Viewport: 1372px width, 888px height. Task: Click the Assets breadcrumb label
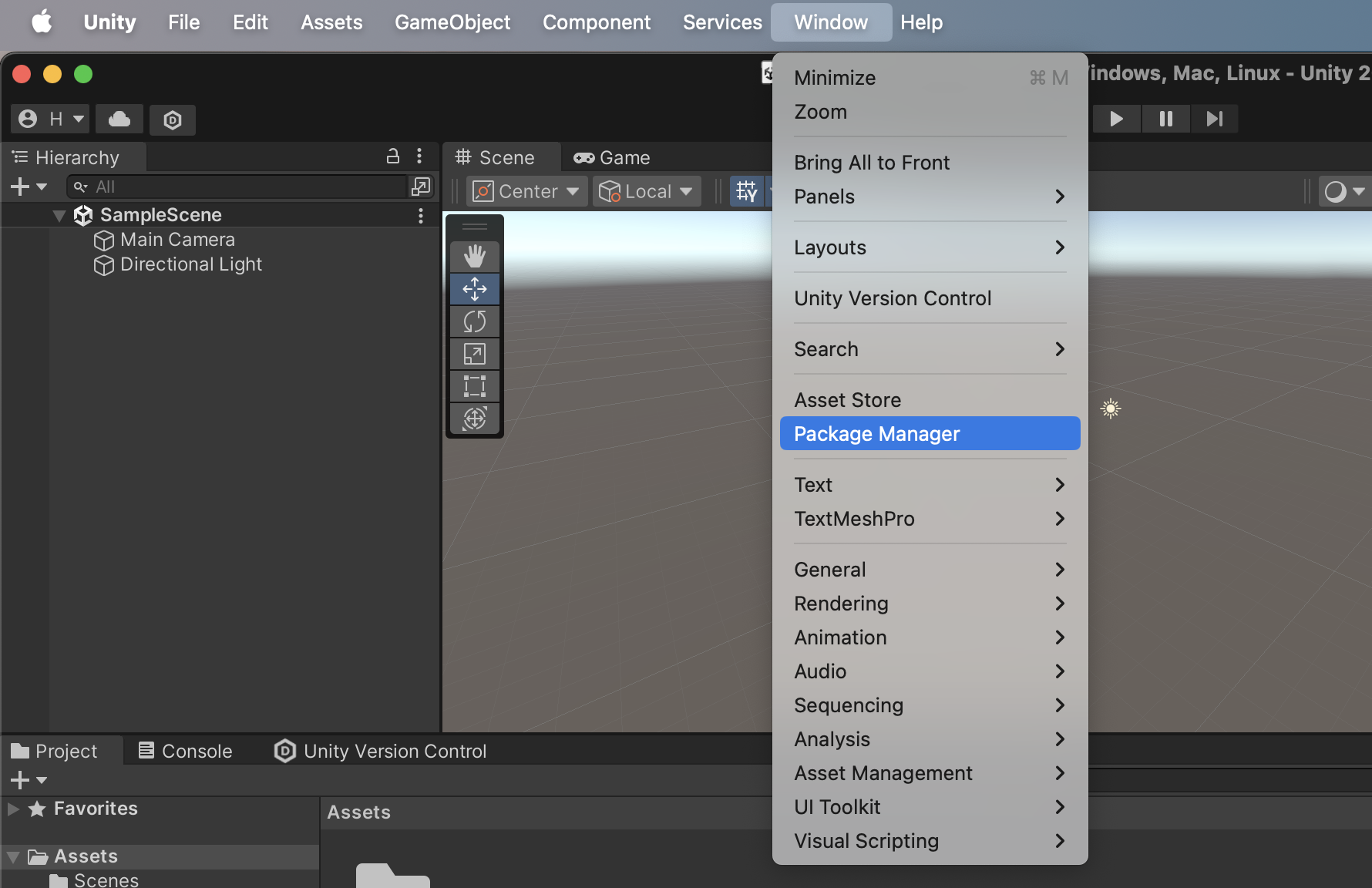pyautogui.click(x=359, y=812)
